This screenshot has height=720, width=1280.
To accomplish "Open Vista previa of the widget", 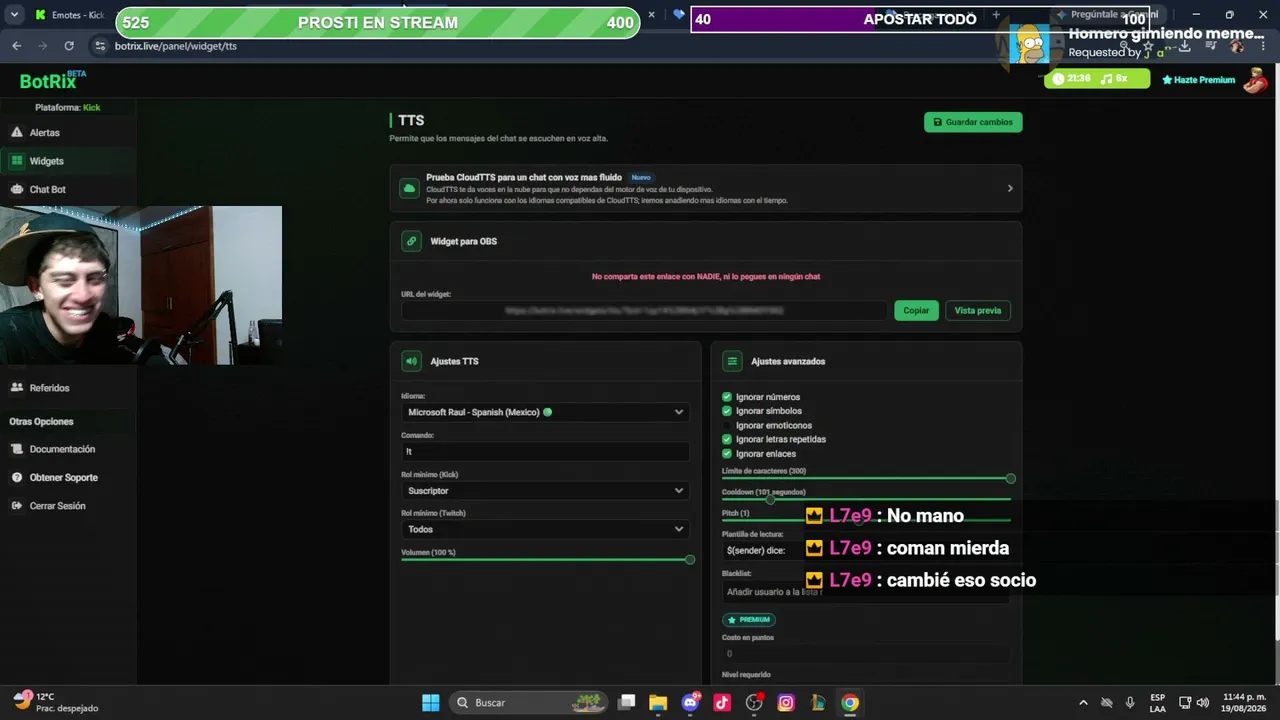I will [977, 311].
